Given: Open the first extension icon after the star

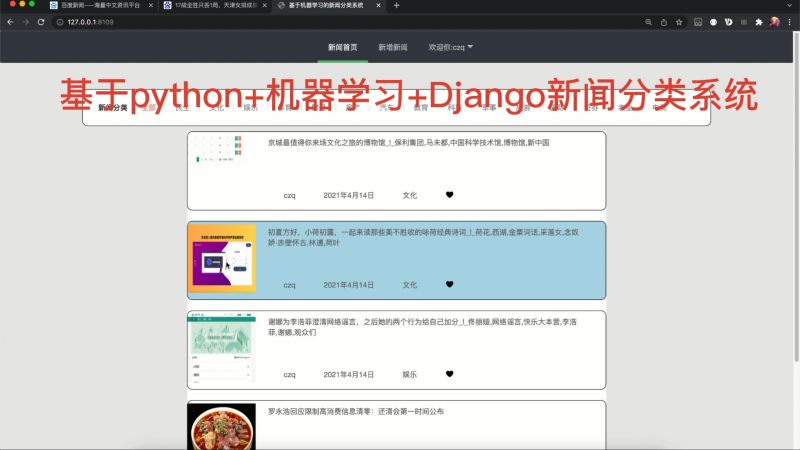Looking at the screenshot, I should (x=698, y=22).
